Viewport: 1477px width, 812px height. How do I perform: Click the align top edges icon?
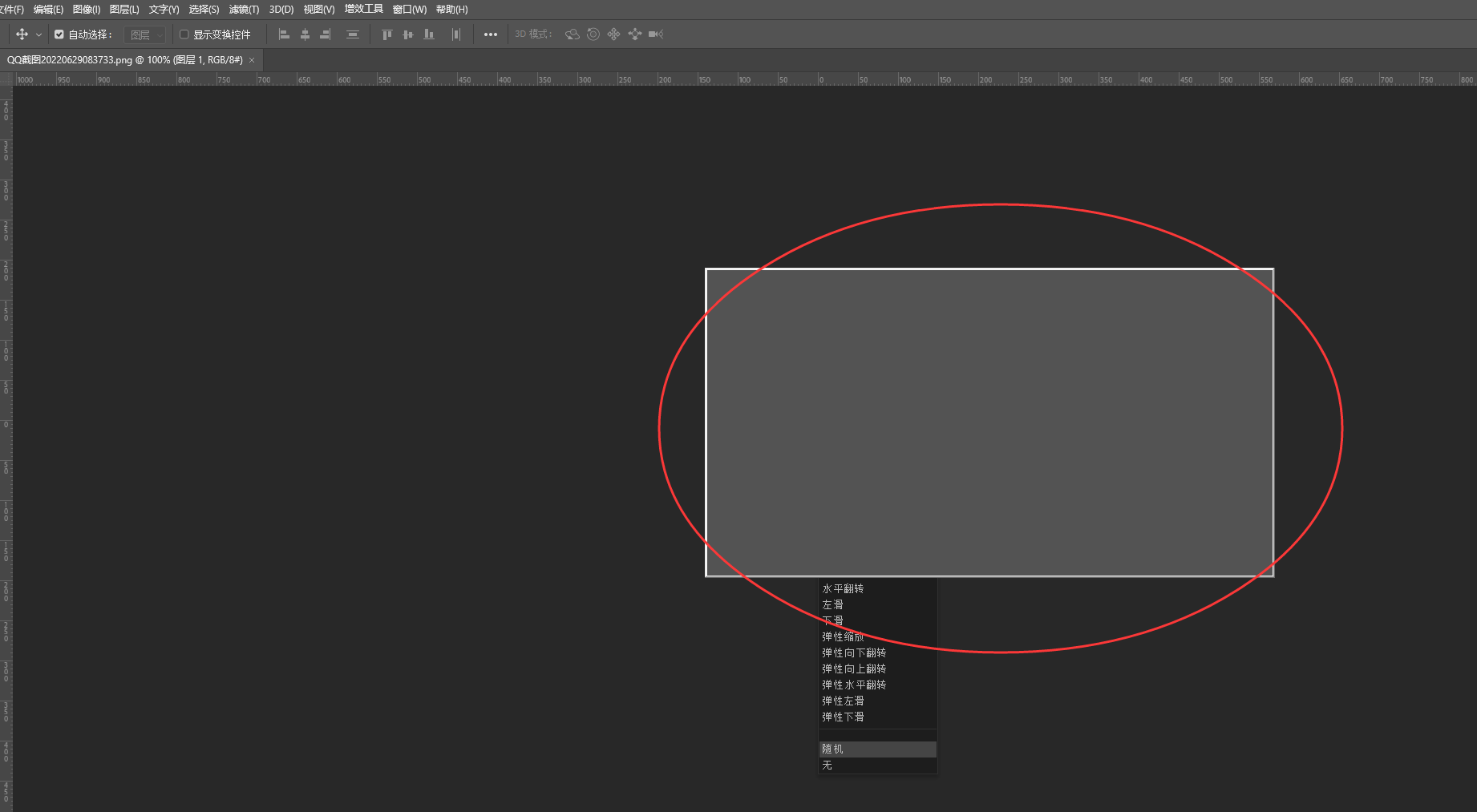[x=387, y=34]
